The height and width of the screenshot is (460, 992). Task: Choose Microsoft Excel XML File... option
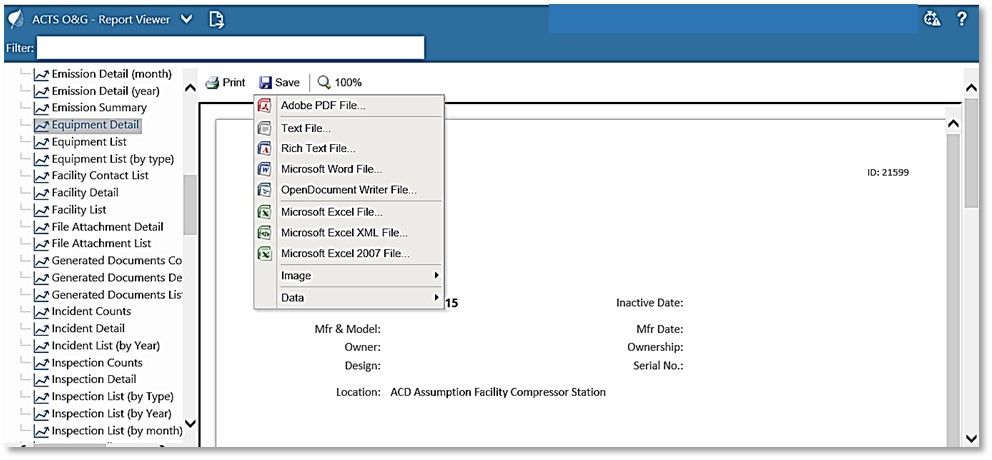pos(349,233)
